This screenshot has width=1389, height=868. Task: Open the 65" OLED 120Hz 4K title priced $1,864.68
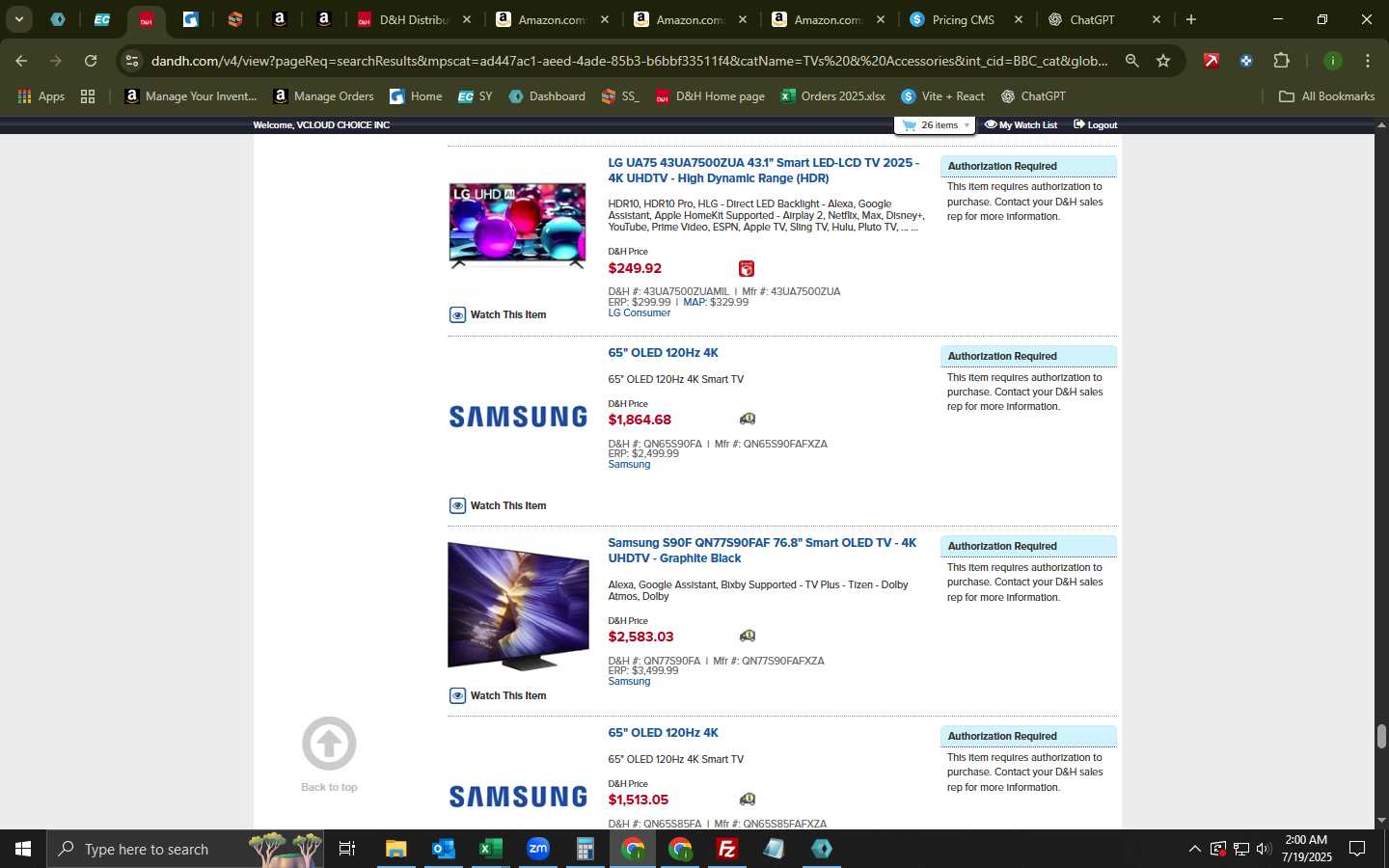click(663, 353)
